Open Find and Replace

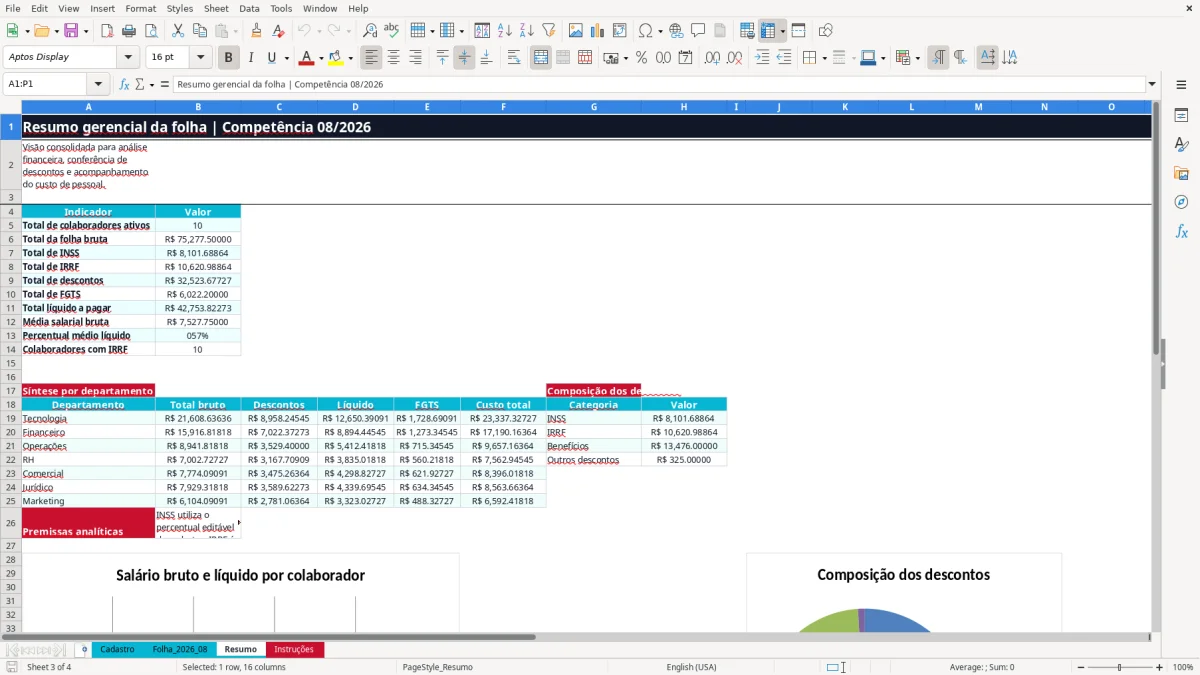tap(370, 31)
